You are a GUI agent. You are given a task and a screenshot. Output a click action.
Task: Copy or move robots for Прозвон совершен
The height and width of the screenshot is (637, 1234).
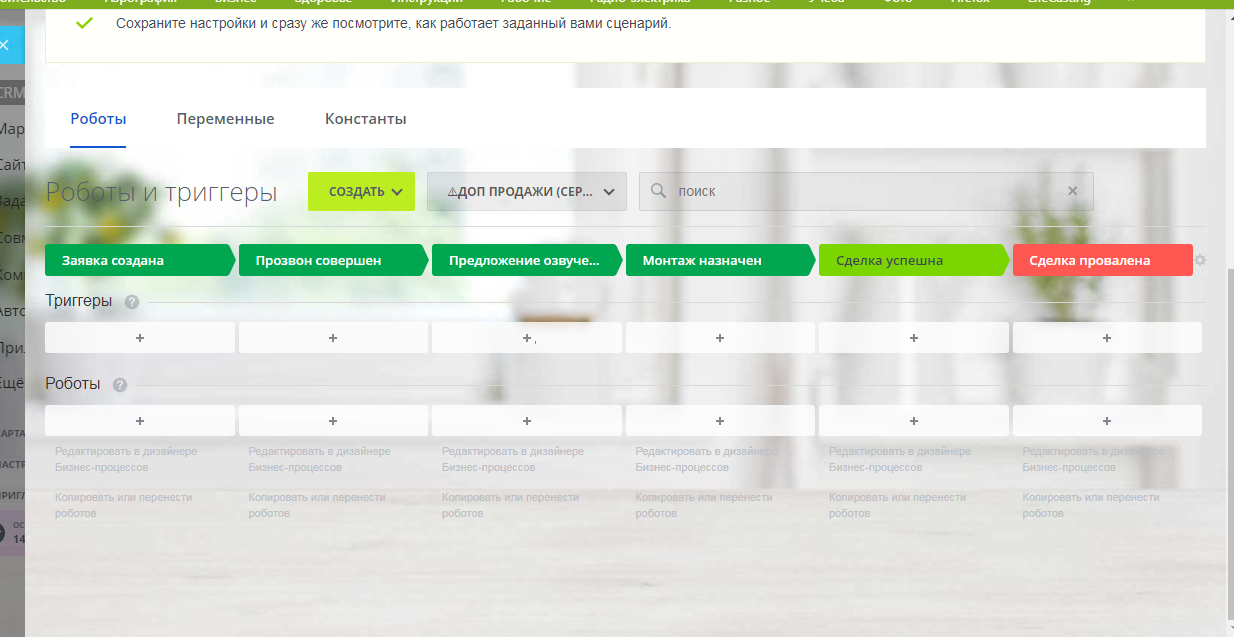click(317, 505)
